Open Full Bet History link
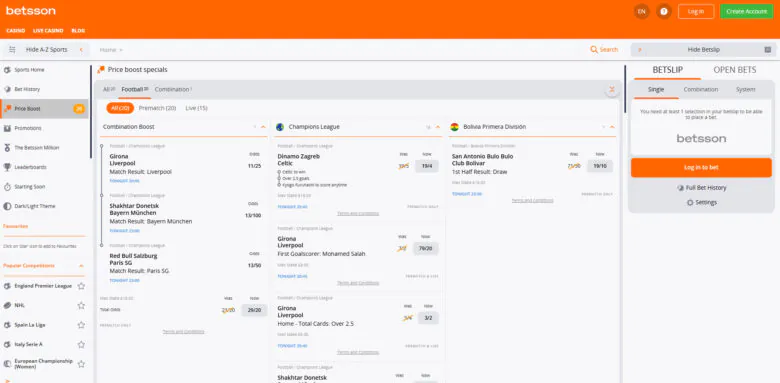The image size is (780, 383). [701, 188]
